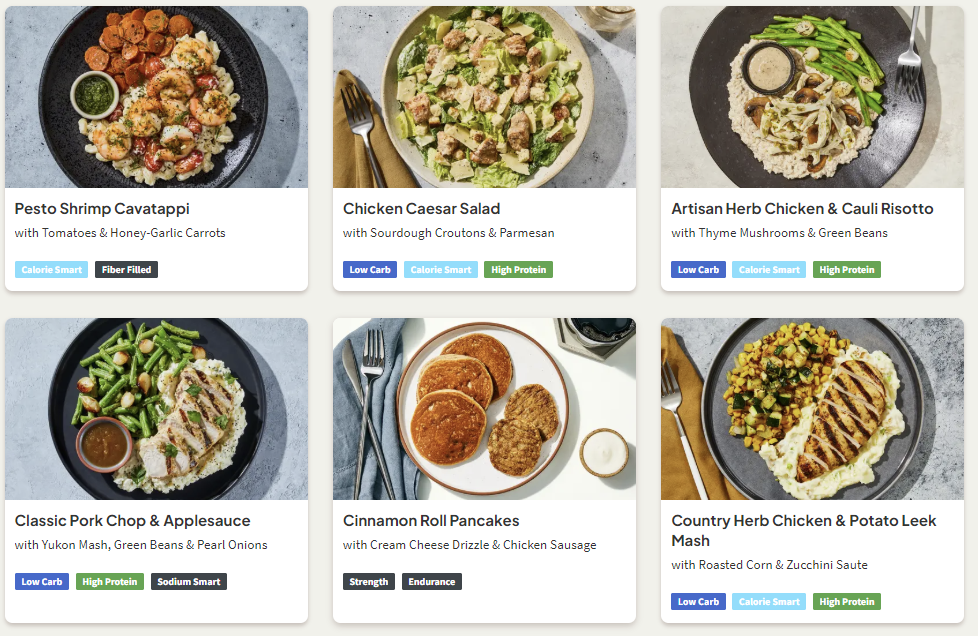Select Calorie Smart tag on Pesto Shrimp card
978x636 pixels.
point(52,269)
